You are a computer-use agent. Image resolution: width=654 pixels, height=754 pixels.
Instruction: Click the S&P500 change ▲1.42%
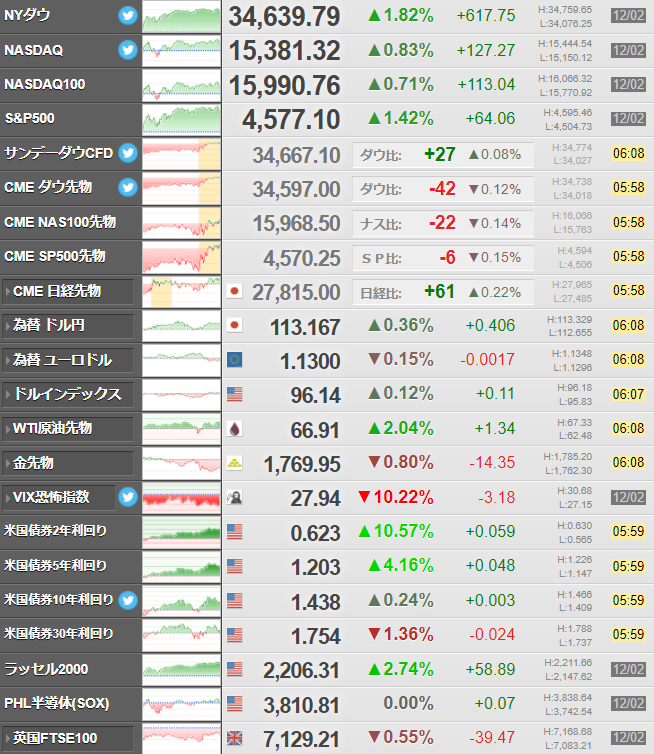401,118
